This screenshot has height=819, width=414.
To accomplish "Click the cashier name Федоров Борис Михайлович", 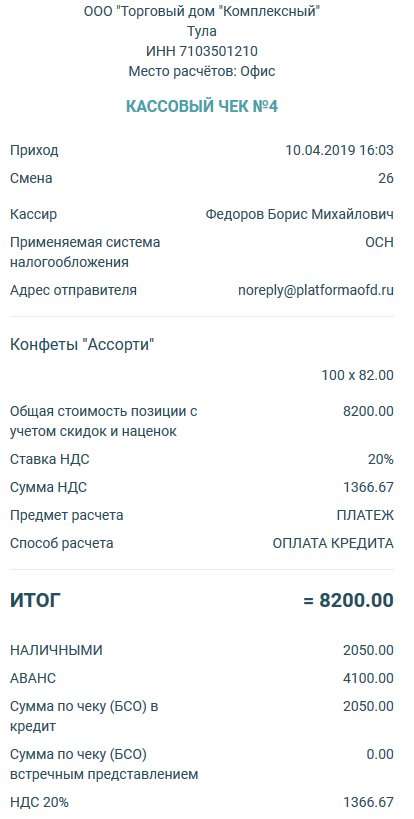I will pos(300,215).
